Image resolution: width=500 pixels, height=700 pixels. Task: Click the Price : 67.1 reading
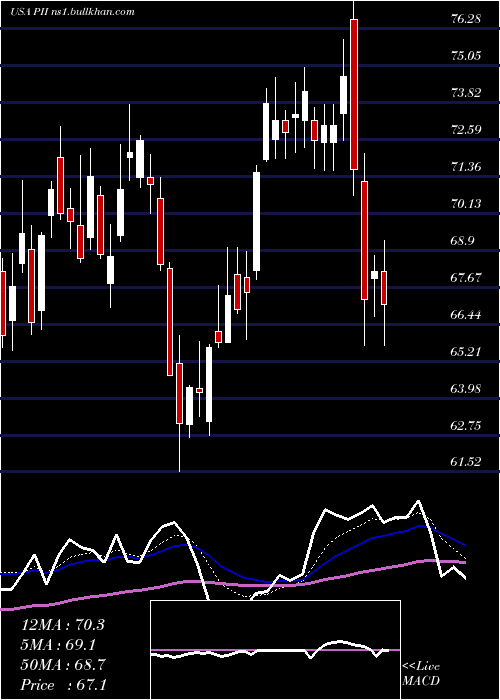click(63, 685)
